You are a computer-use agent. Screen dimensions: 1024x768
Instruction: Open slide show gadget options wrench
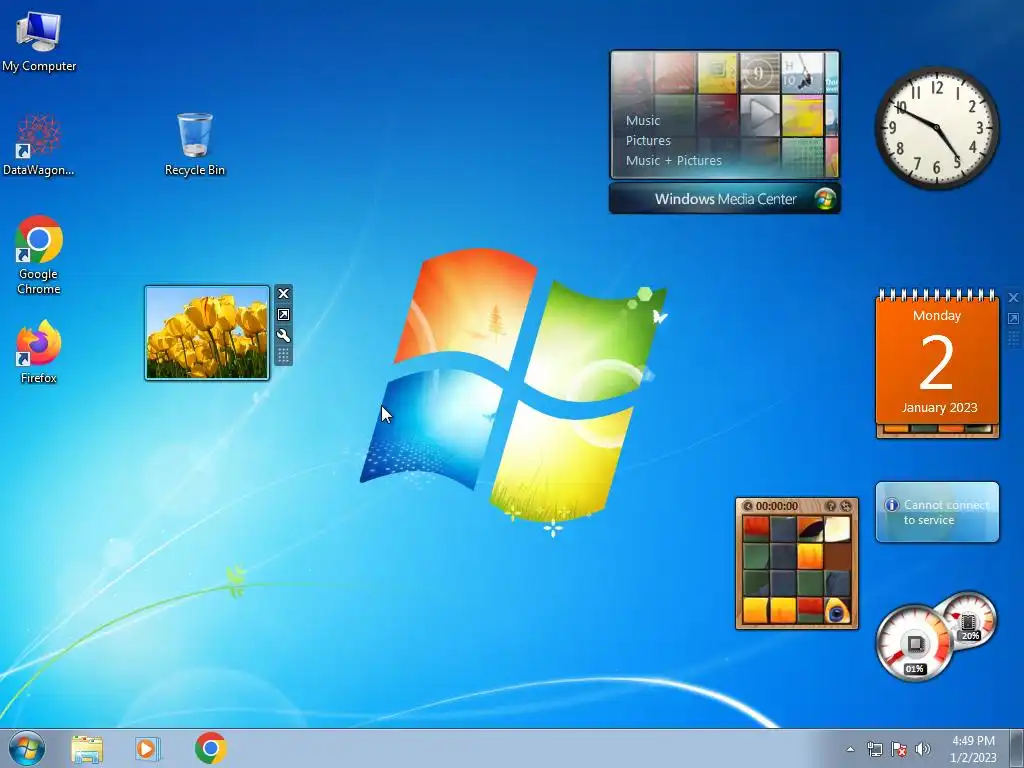(283, 336)
